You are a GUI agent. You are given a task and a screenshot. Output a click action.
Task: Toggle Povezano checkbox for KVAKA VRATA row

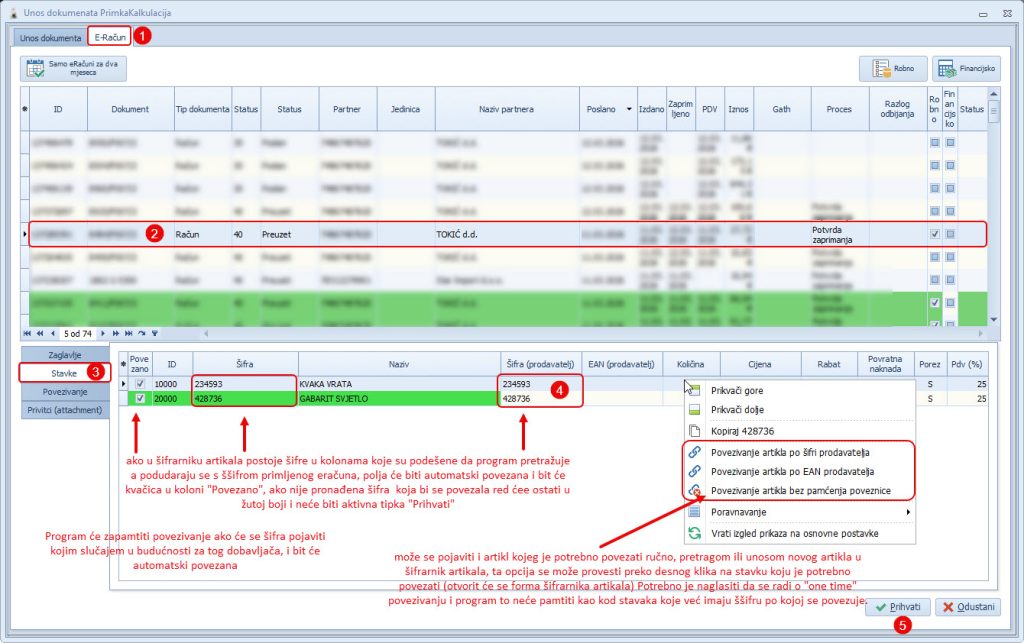coord(139,384)
